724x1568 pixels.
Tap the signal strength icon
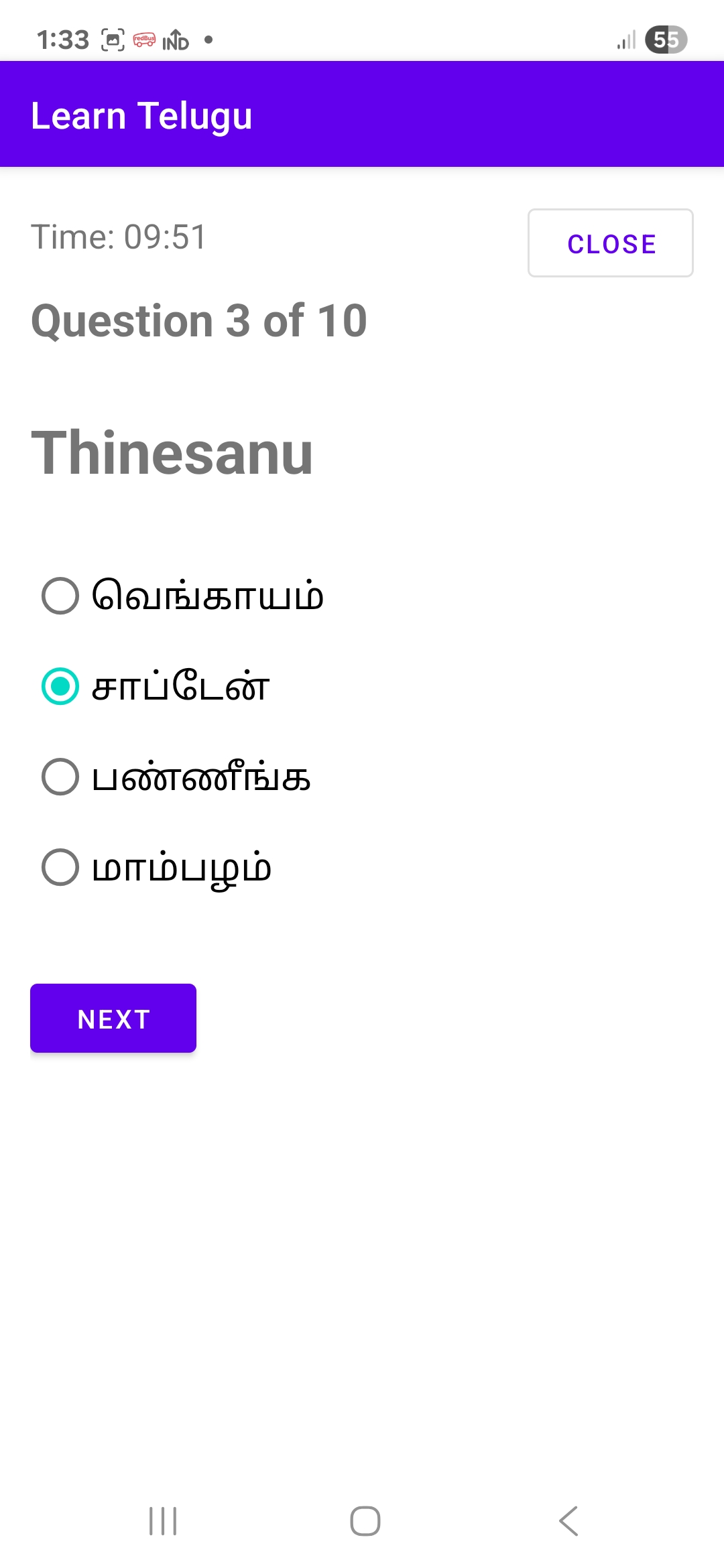click(x=626, y=40)
